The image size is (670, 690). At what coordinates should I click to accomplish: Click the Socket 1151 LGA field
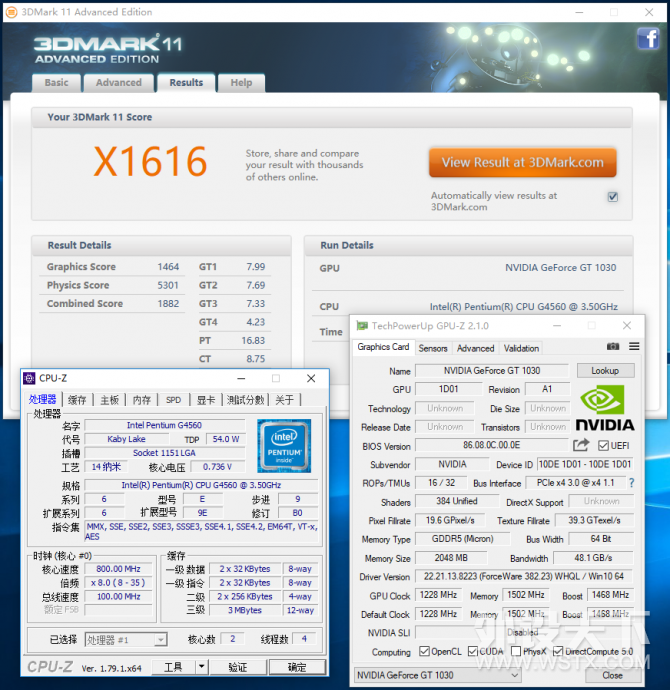[164, 453]
